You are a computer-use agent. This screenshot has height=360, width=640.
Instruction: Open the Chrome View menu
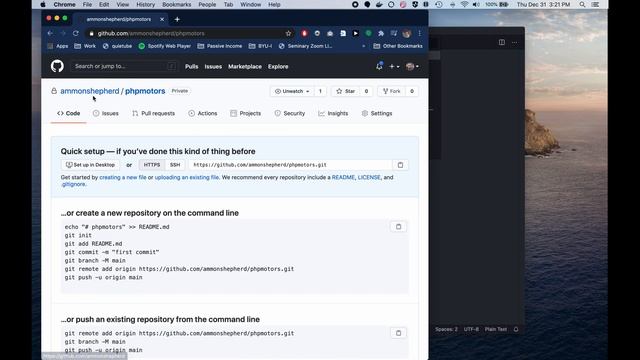(x=122, y=4)
